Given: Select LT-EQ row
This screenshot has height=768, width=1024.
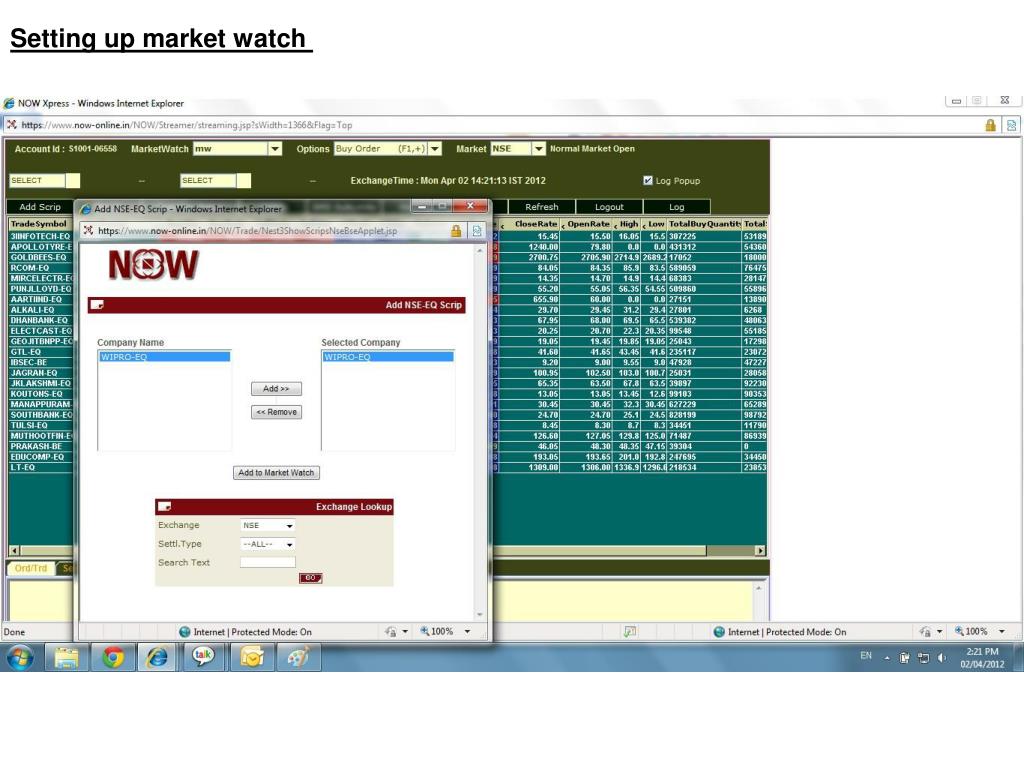Looking at the screenshot, I should (x=40, y=468).
